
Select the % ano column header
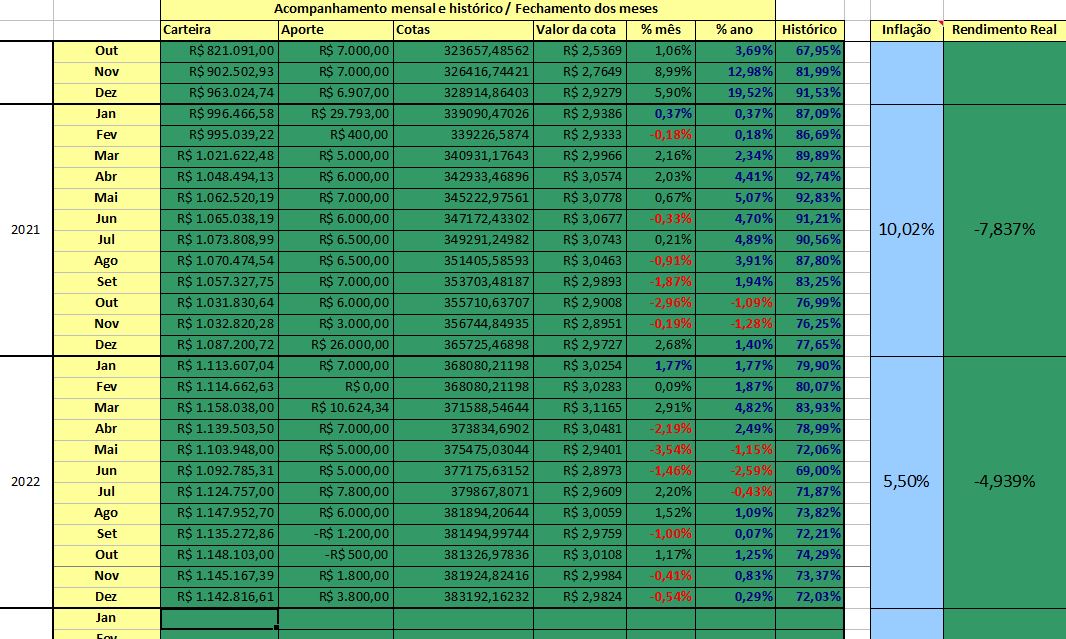735,30
